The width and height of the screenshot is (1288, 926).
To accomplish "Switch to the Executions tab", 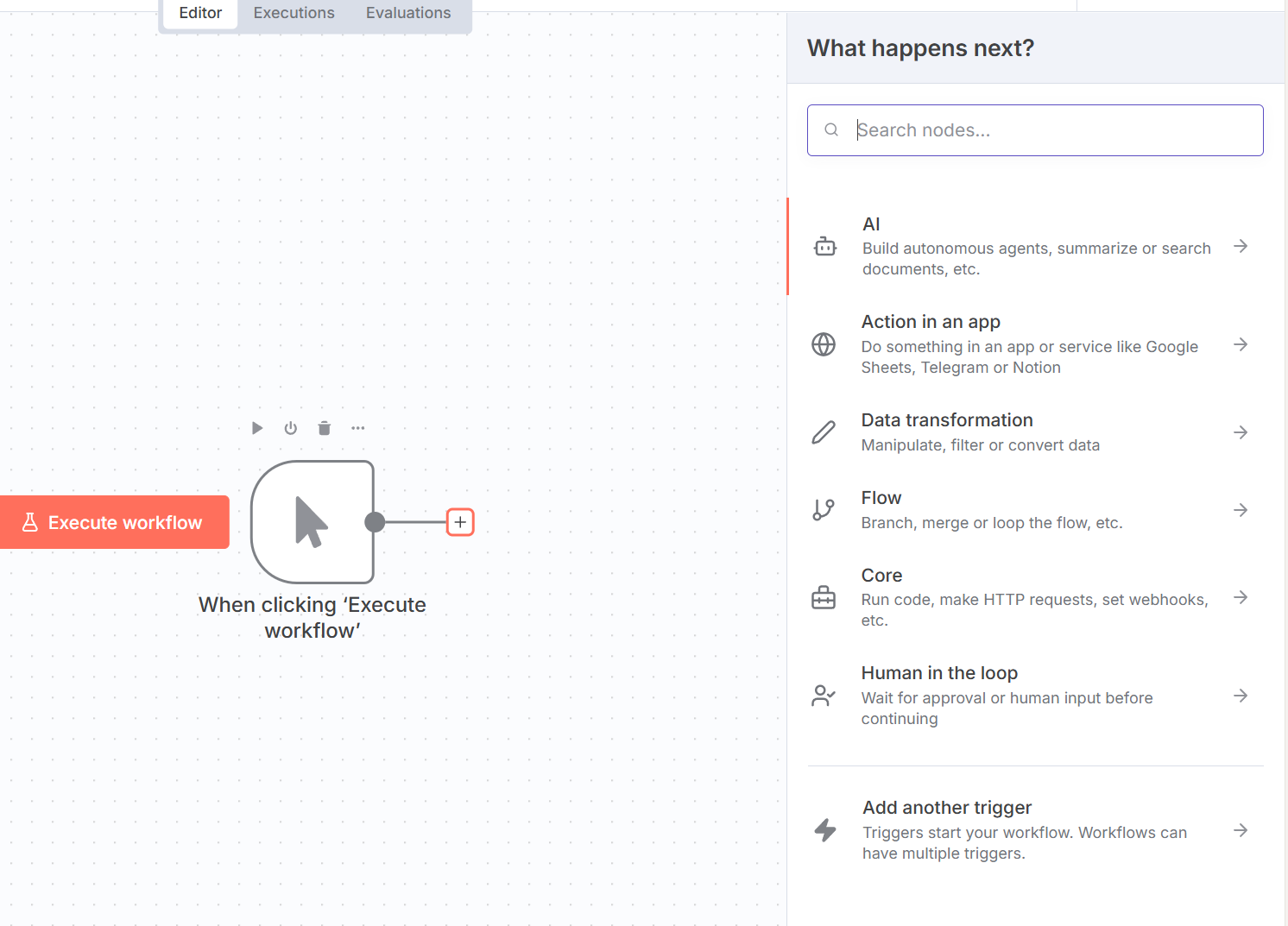I will [x=294, y=13].
